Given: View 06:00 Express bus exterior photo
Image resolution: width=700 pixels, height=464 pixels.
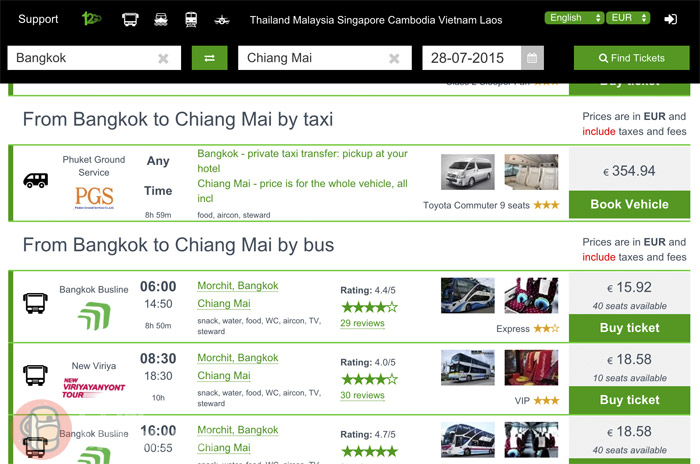Looking at the screenshot, I should tap(467, 295).
